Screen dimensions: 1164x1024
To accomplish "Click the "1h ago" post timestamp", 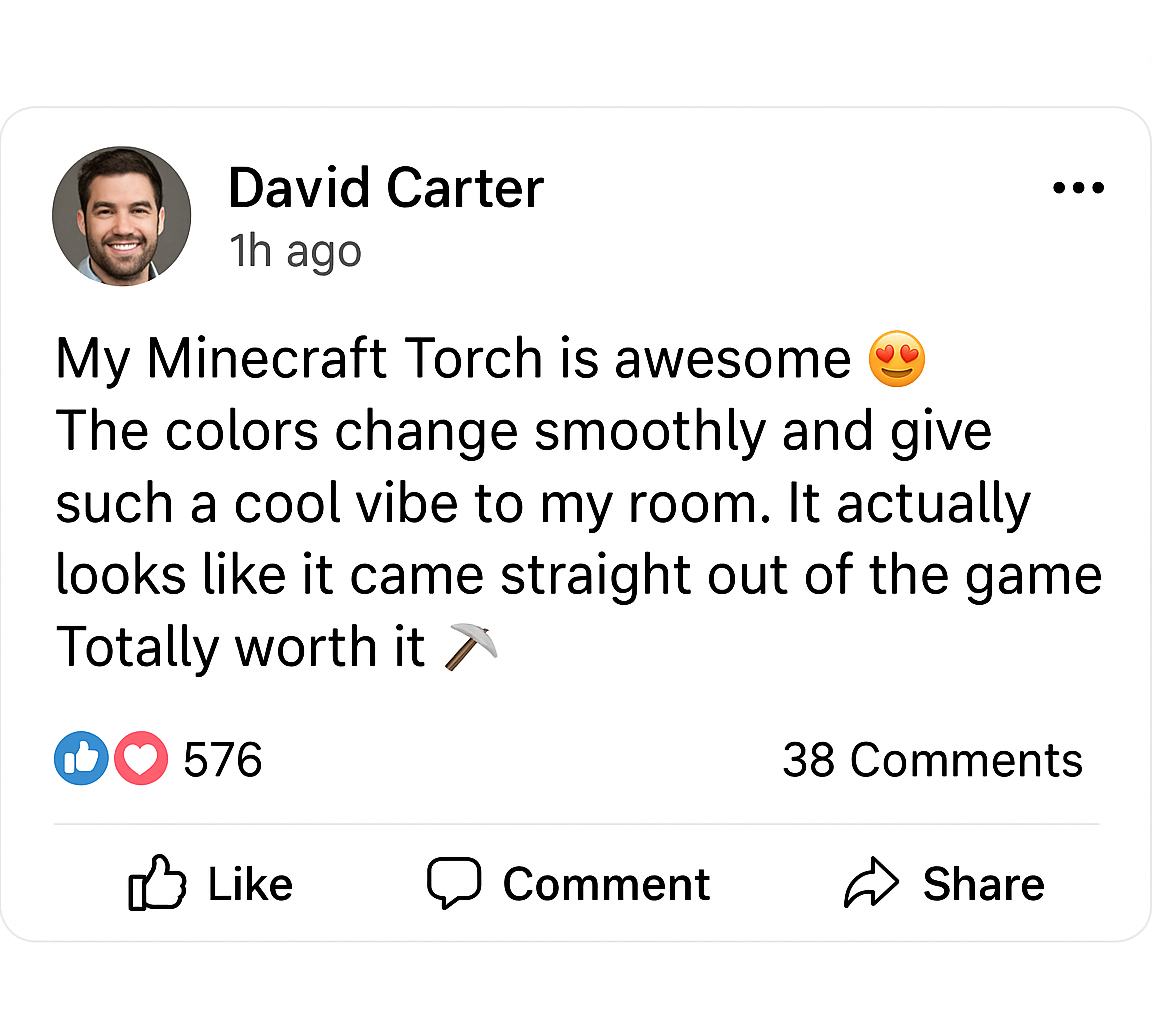I will 295,251.
